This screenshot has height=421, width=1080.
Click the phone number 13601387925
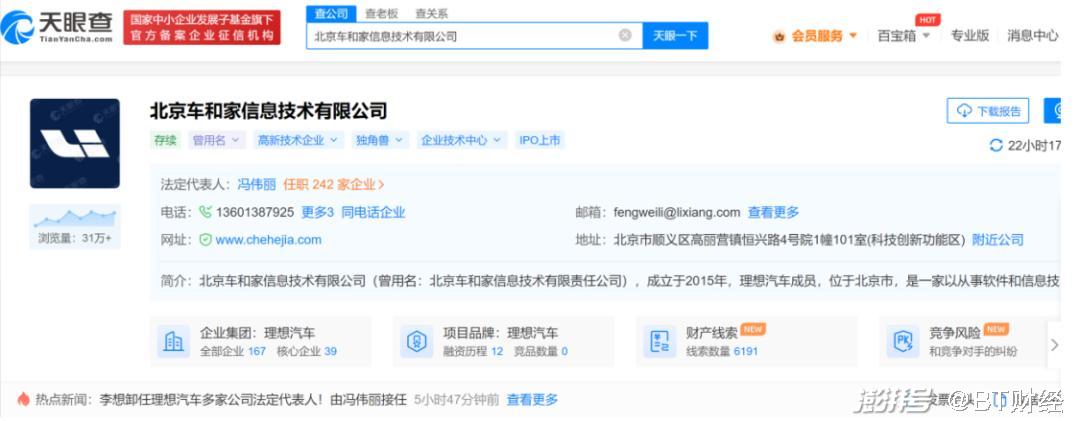click(255, 212)
